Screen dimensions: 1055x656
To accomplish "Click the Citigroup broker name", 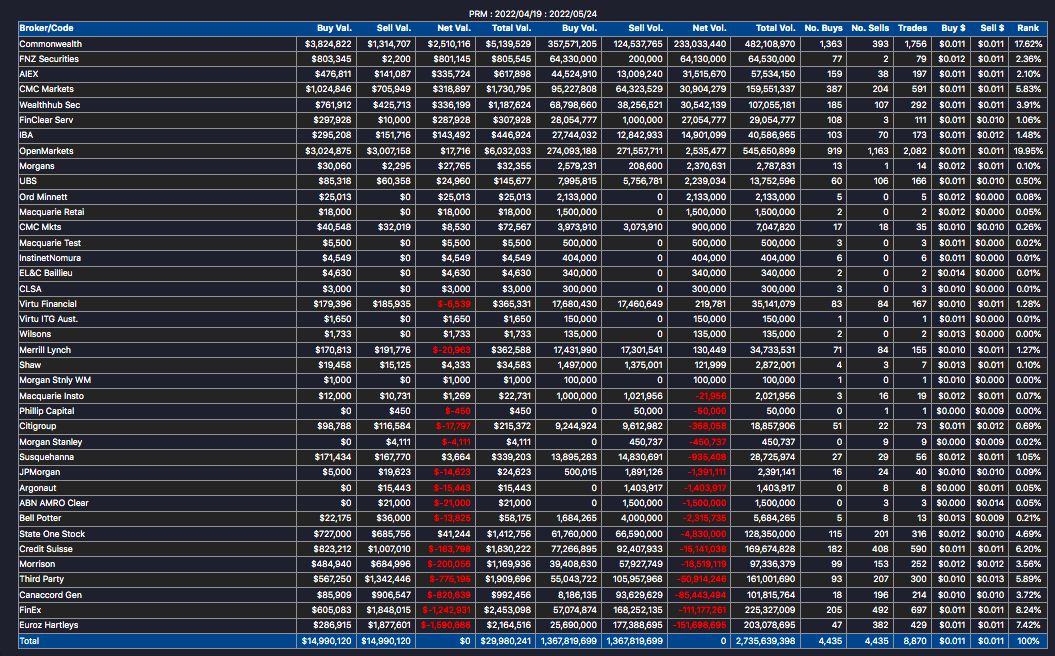I will click(38, 426).
